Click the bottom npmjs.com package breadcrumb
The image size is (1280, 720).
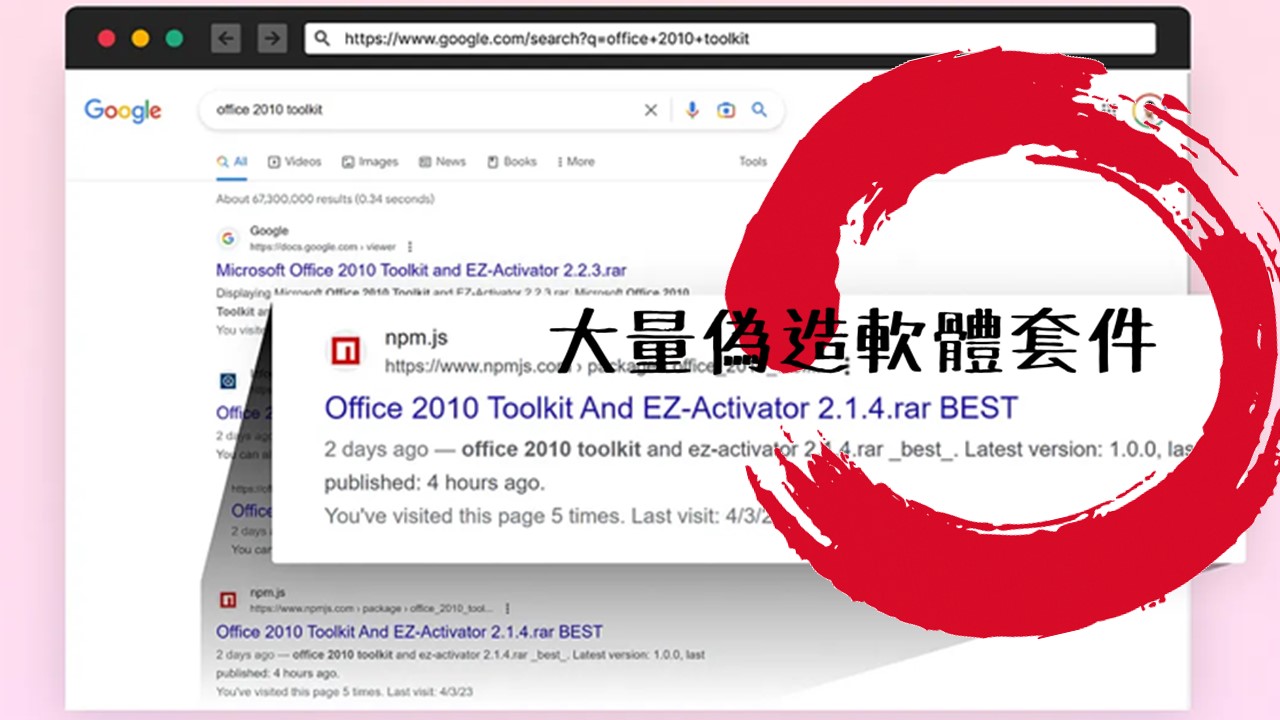[x=371, y=607]
